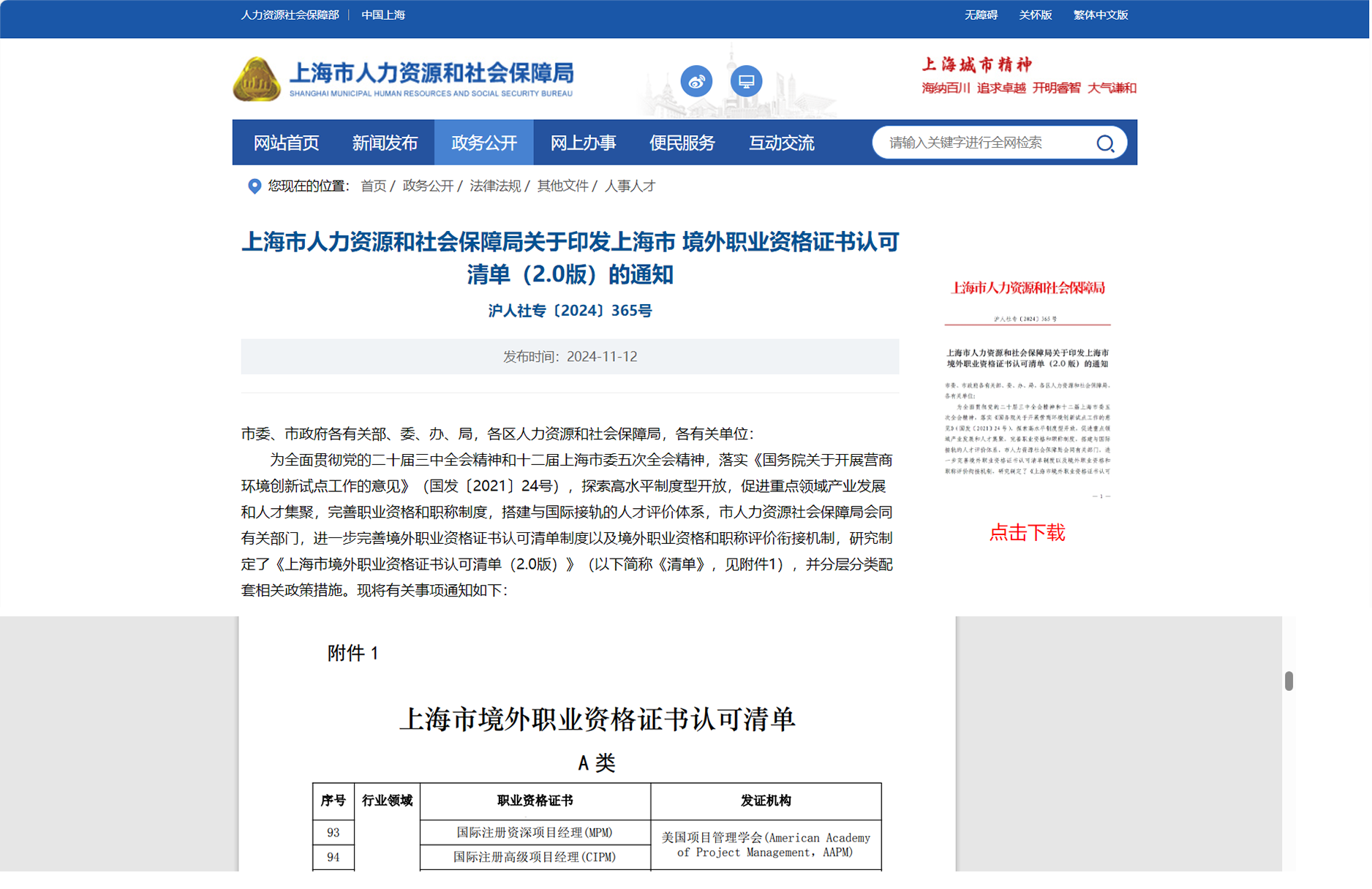1372x889 pixels.
Task: Switch to 关怀版 care mode
Action: [x=1035, y=15]
